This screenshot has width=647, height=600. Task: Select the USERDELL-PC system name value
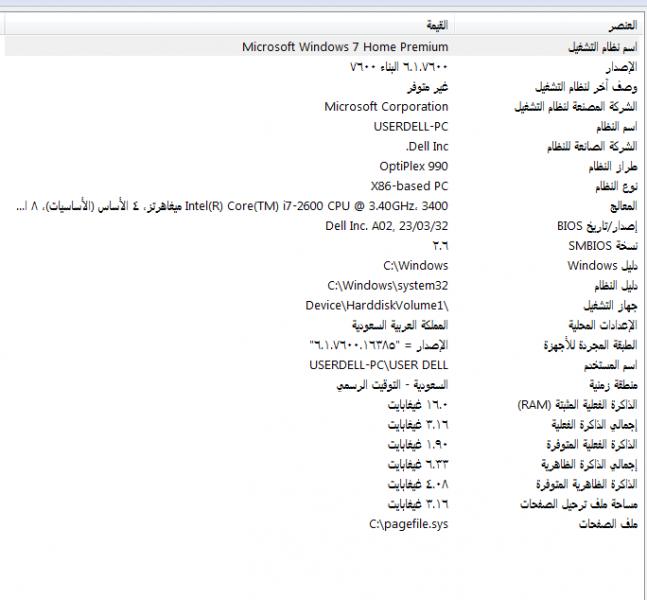[411, 126]
